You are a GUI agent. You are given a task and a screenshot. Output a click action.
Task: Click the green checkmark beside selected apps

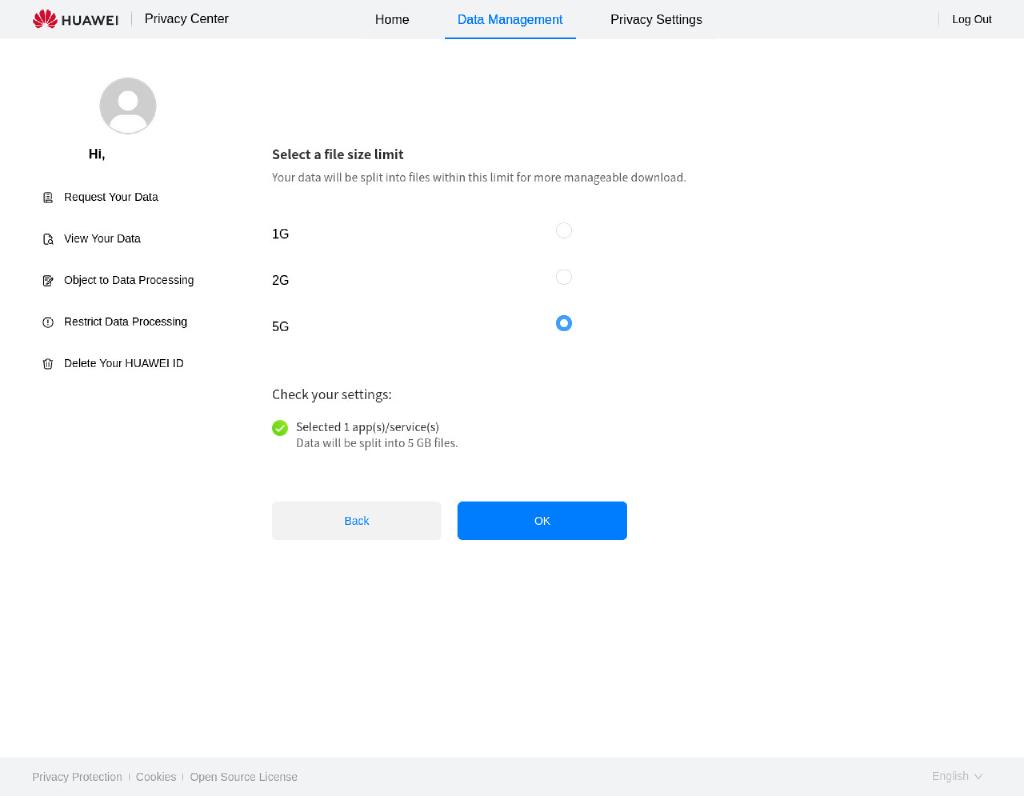pyautogui.click(x=280, y=427)
